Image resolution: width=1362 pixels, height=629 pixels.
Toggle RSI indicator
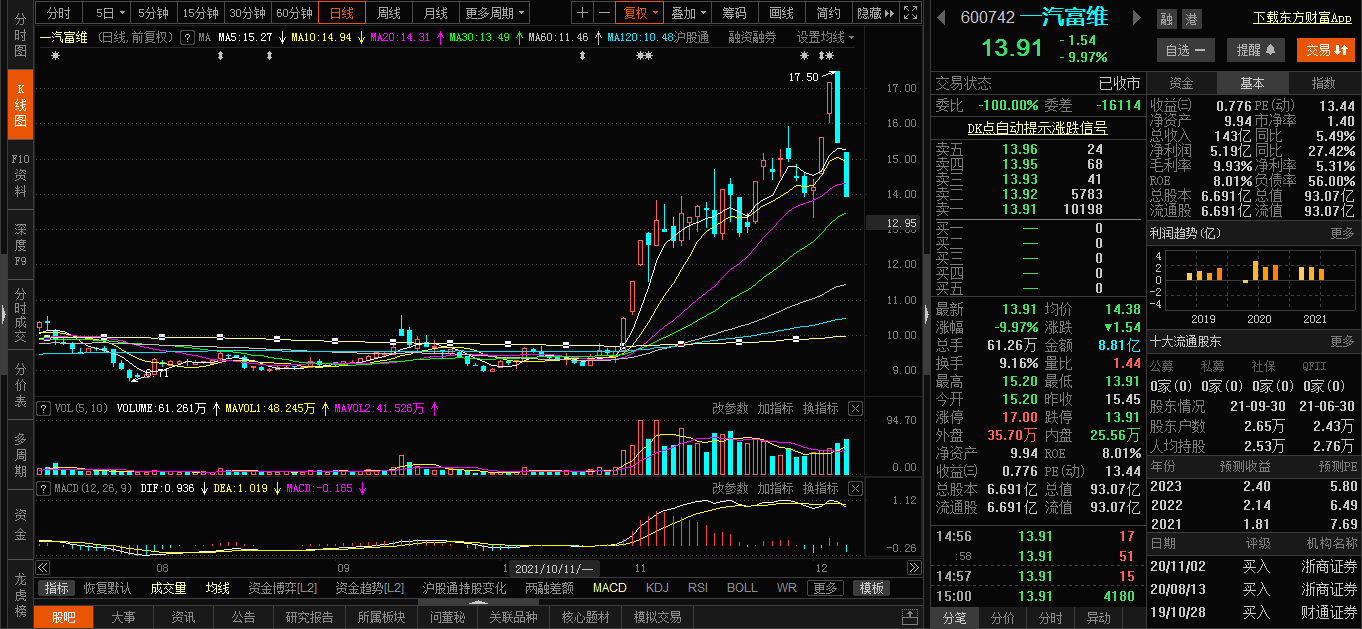[x=698, y=588]
